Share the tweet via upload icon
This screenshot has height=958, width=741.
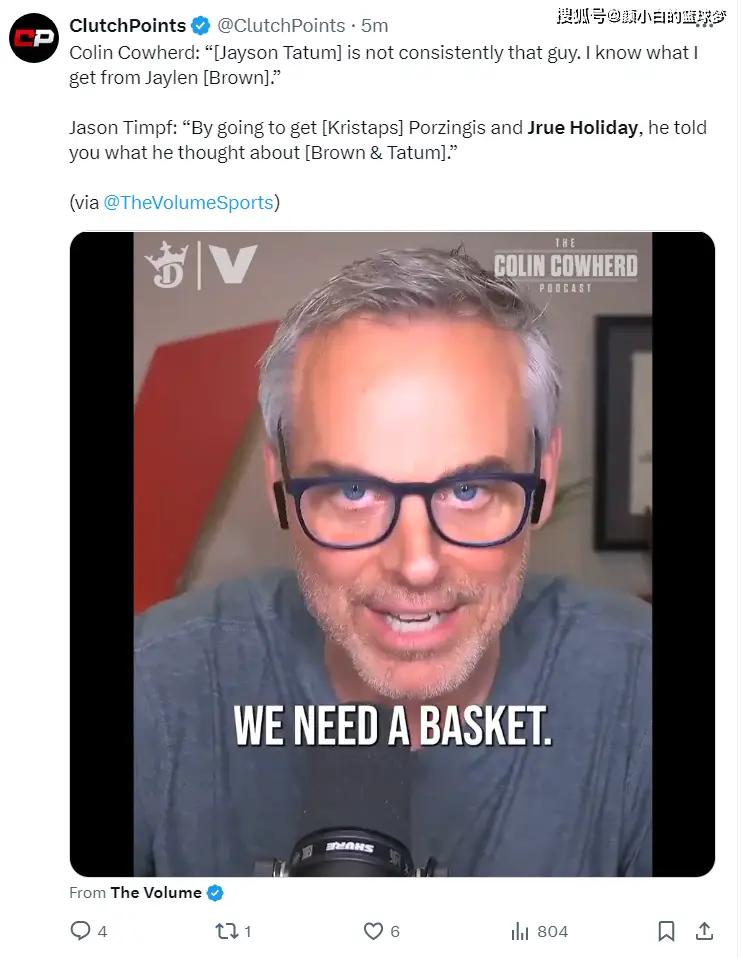[704, 931]
